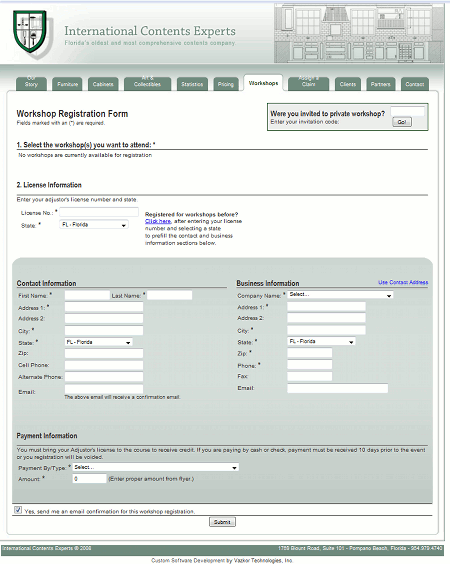Submit the workshop registration form
Screen dimensions: 450x564
click(222, 522)
